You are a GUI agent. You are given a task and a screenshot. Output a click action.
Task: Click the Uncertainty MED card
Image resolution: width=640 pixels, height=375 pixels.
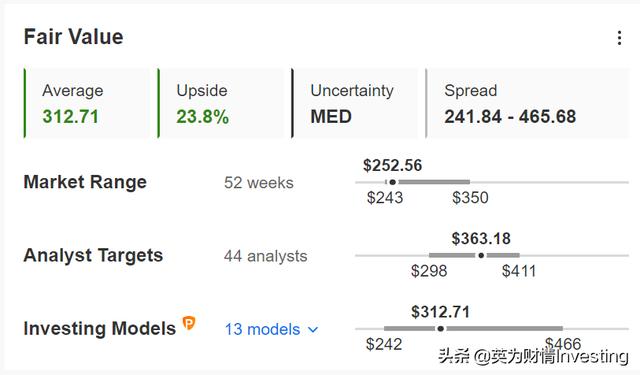pos(354,103)
